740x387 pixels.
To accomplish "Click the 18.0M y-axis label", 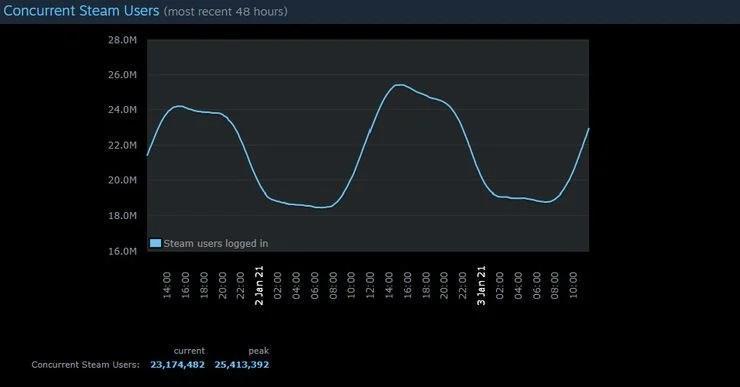I will pyautogui.click(x=122, y=216).
